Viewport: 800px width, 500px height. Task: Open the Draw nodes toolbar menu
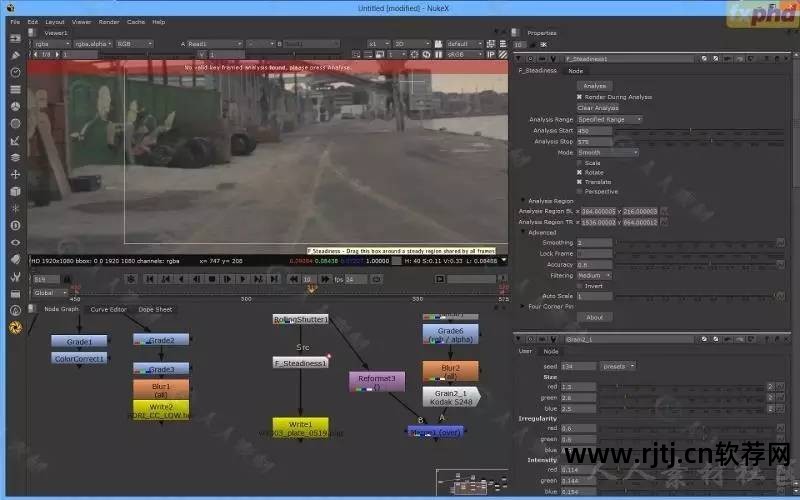[x=15, y=55]
